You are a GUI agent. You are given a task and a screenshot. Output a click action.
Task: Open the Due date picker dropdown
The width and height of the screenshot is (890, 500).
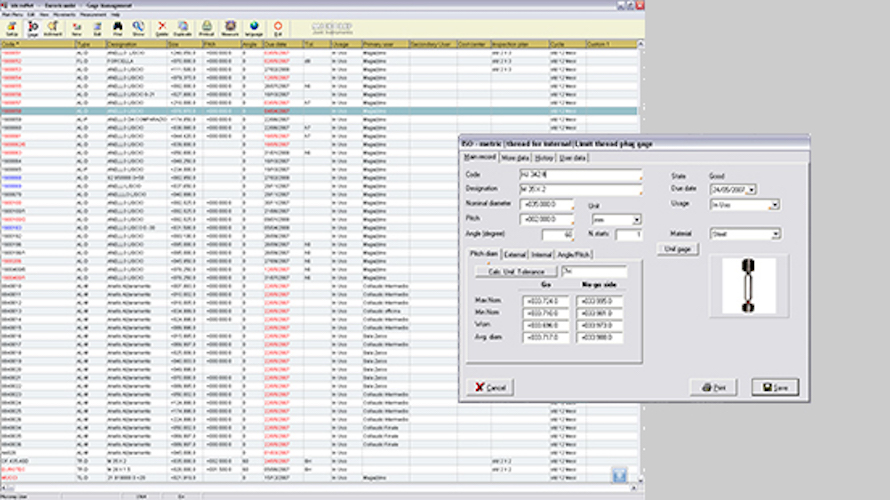click(751, 188)
